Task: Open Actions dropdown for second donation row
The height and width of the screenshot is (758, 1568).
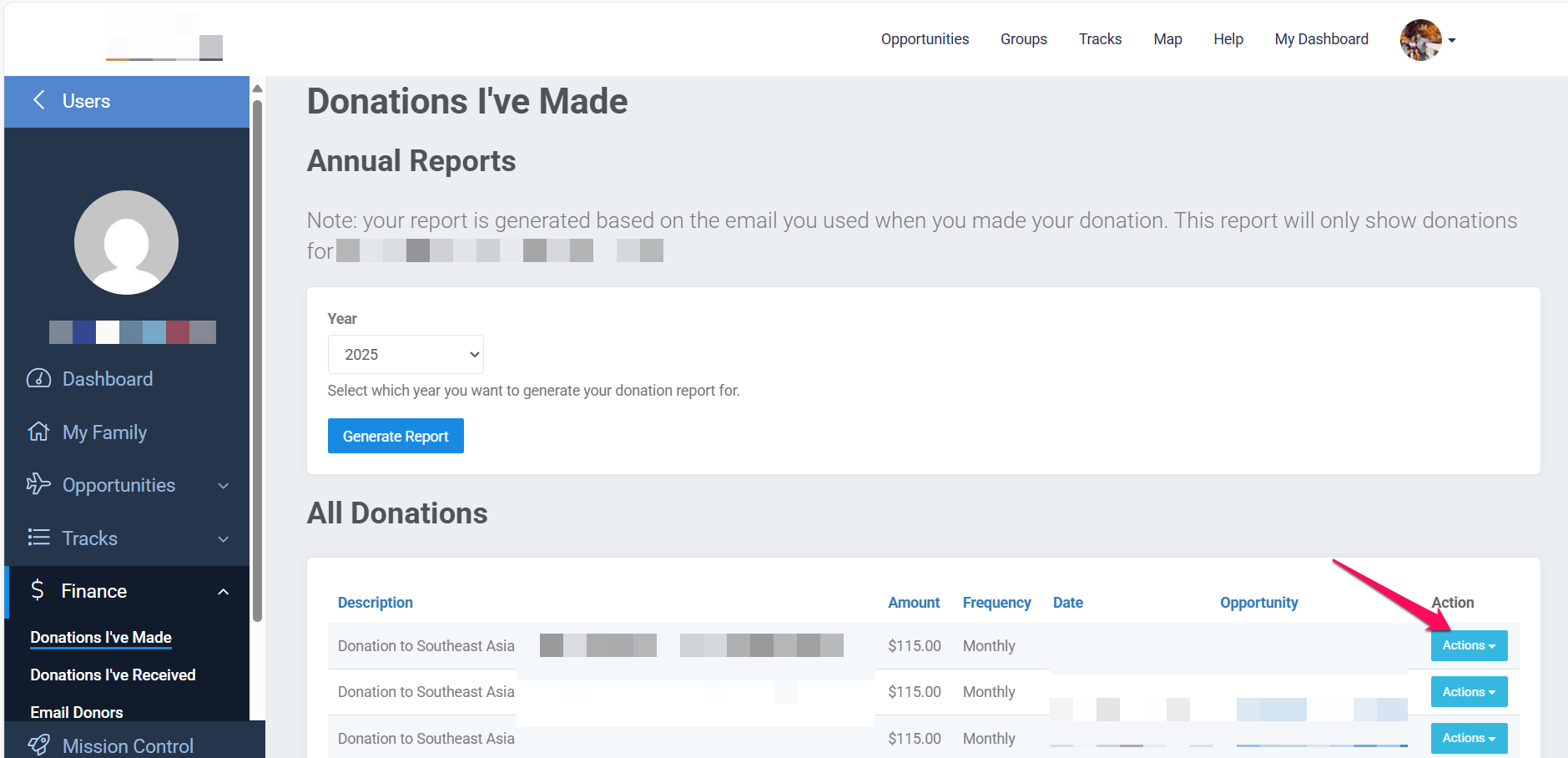Action: coord(1469,692)
